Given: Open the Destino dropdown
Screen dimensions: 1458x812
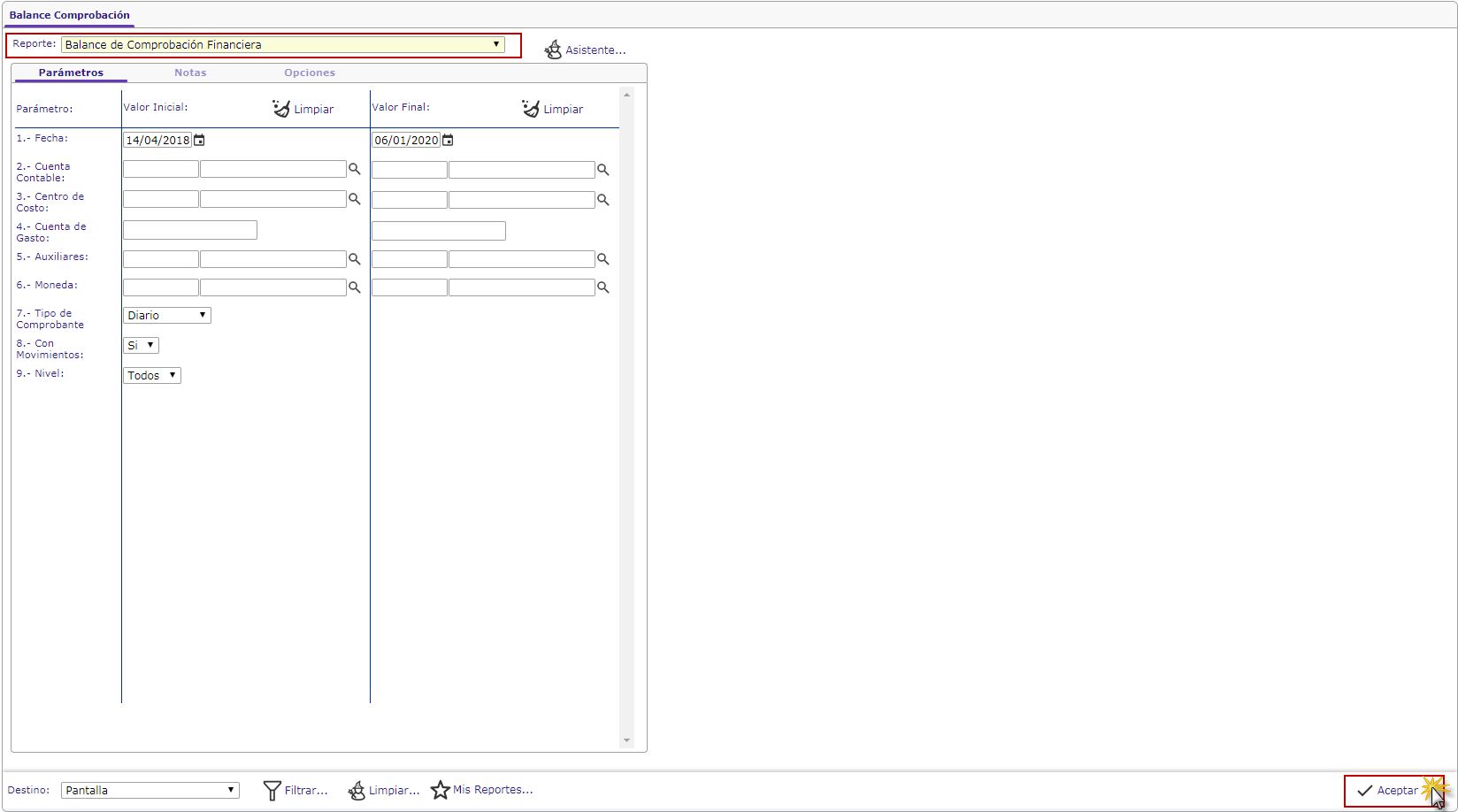Looking at the screenshot, I should coord(150,790).
